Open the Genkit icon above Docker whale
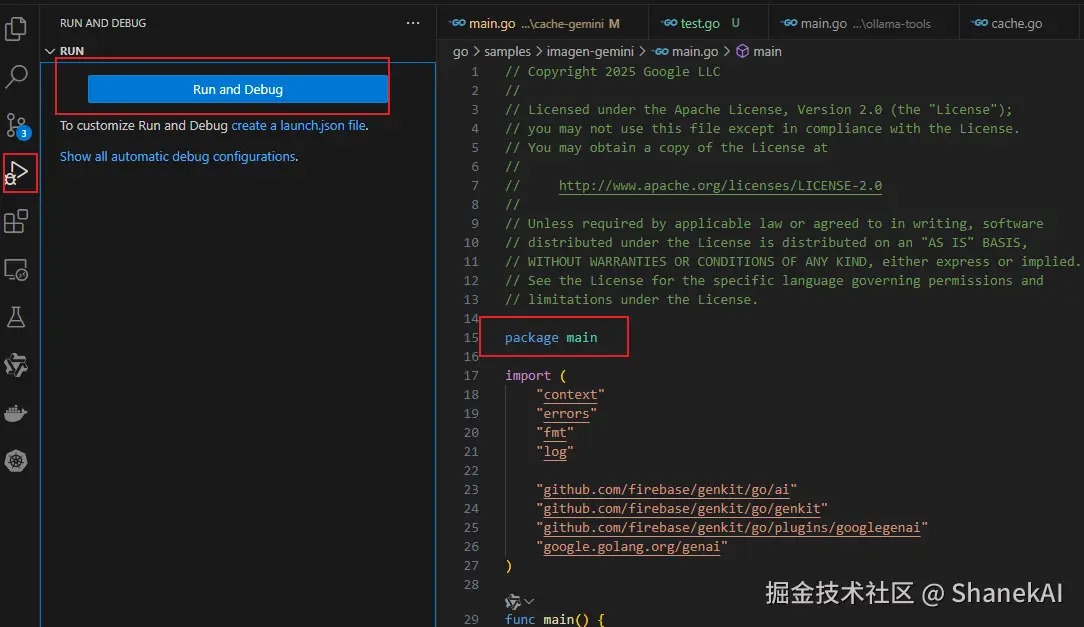 [16, 365]
